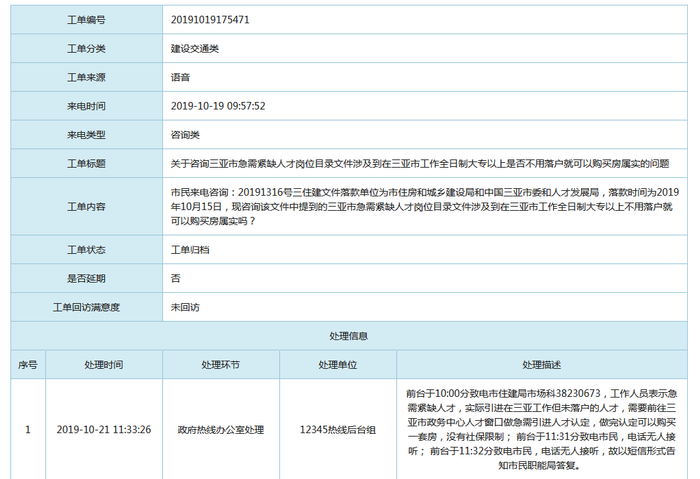Click the 12345热线后台组 unit cell
This screenshot has width=700, height=479.
tap(338, 429)
